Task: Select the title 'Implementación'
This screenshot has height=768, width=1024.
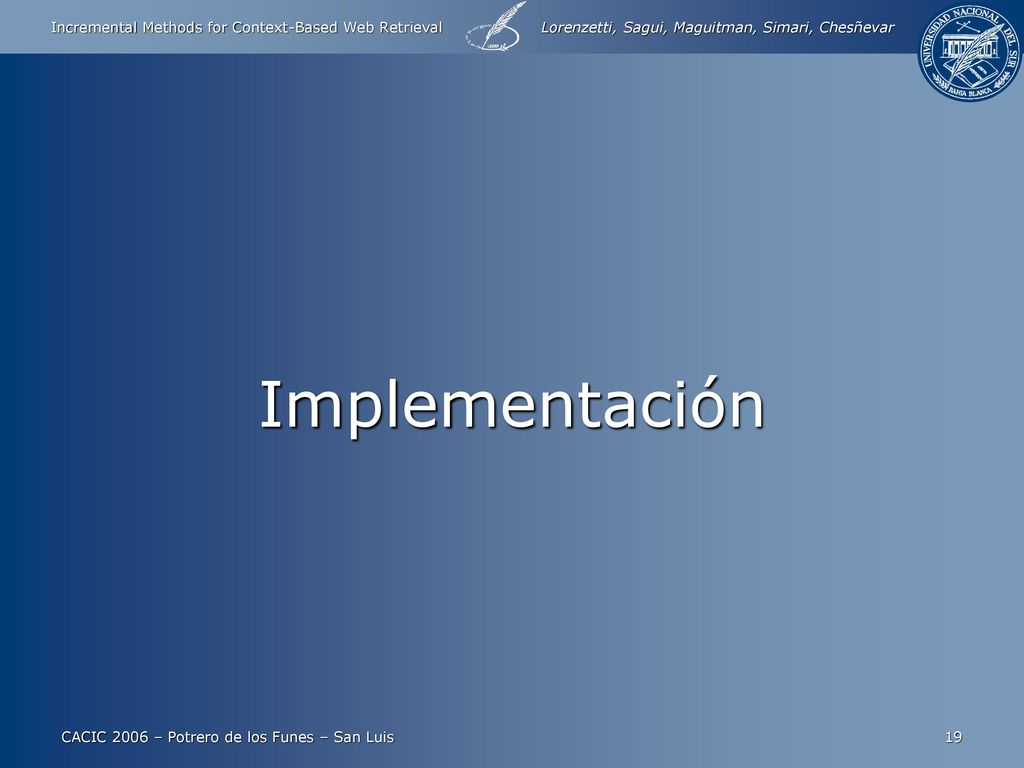Action: [512, 406]
